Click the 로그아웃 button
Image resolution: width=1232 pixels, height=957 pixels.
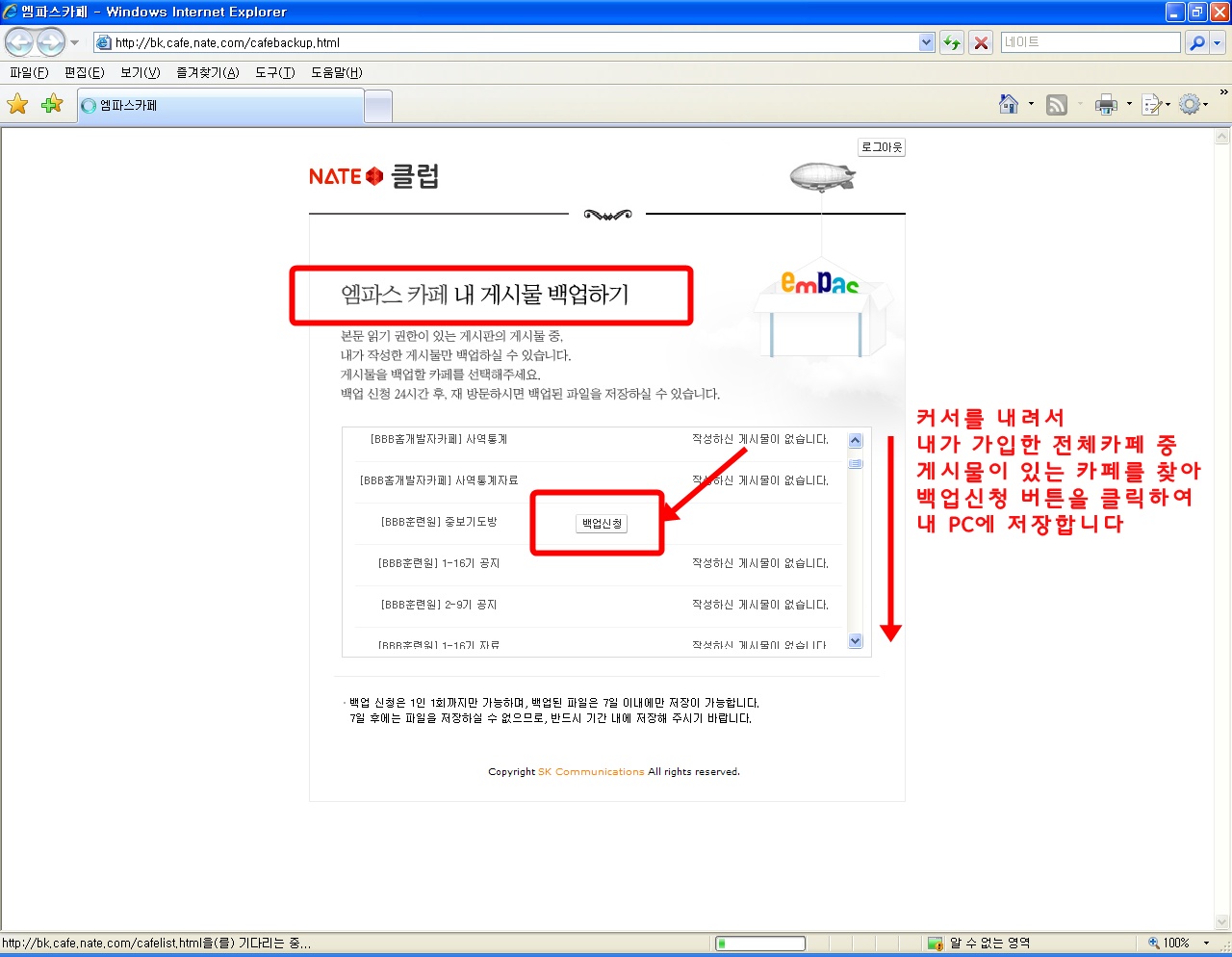(x=882, y=147)
